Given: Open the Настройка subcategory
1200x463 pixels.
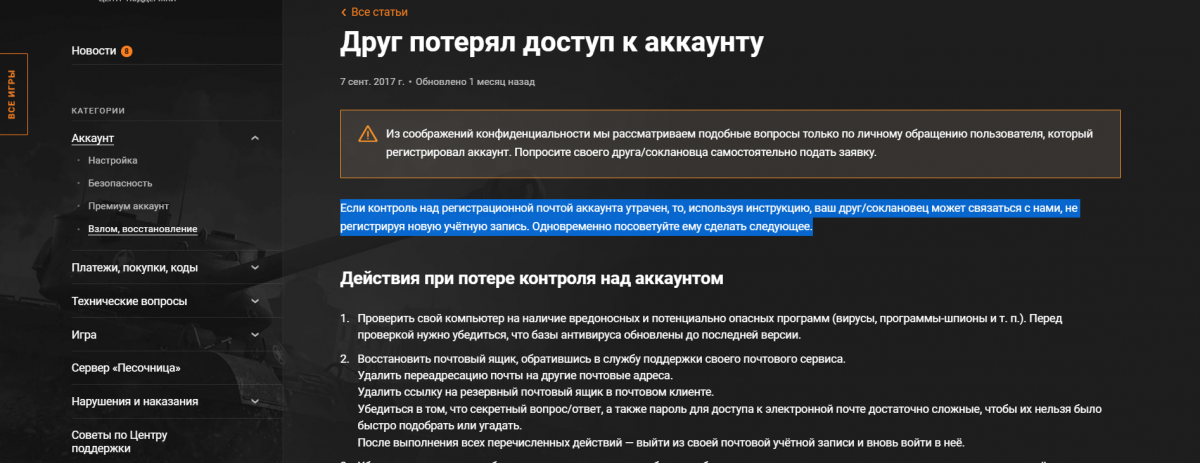Looking at the screenshot, I should (x=112, y=160).
